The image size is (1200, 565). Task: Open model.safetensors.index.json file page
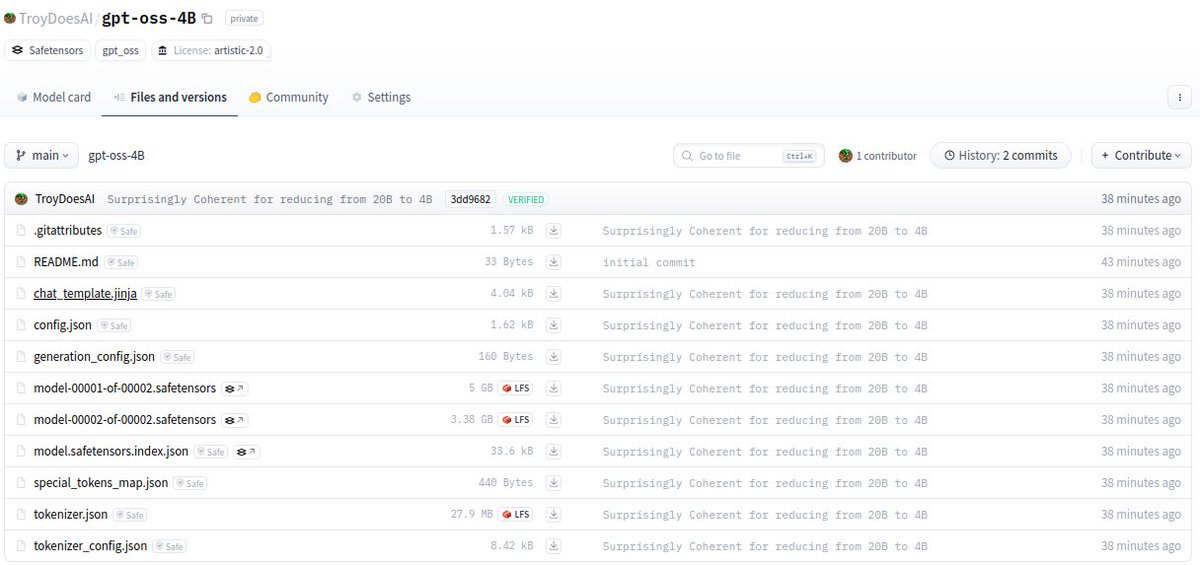[111, 451]
